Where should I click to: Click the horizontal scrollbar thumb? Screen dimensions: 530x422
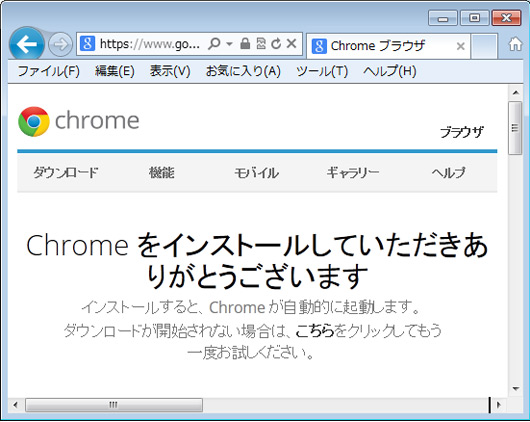[x=114, y=405]
